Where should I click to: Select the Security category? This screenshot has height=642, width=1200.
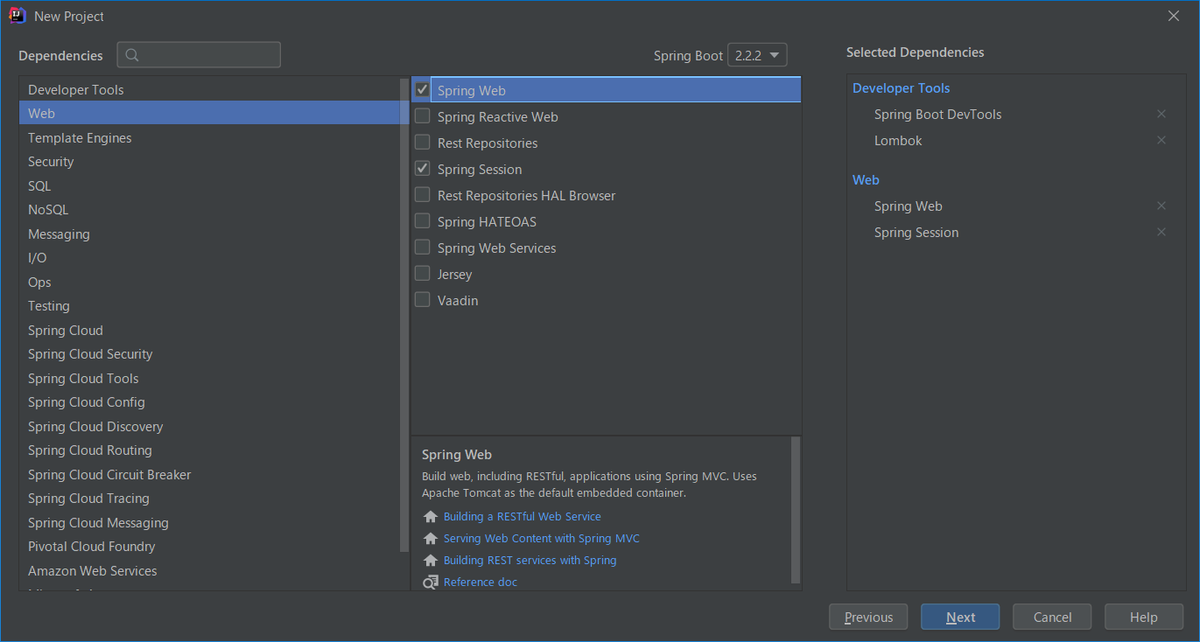(x=209, y=162)
